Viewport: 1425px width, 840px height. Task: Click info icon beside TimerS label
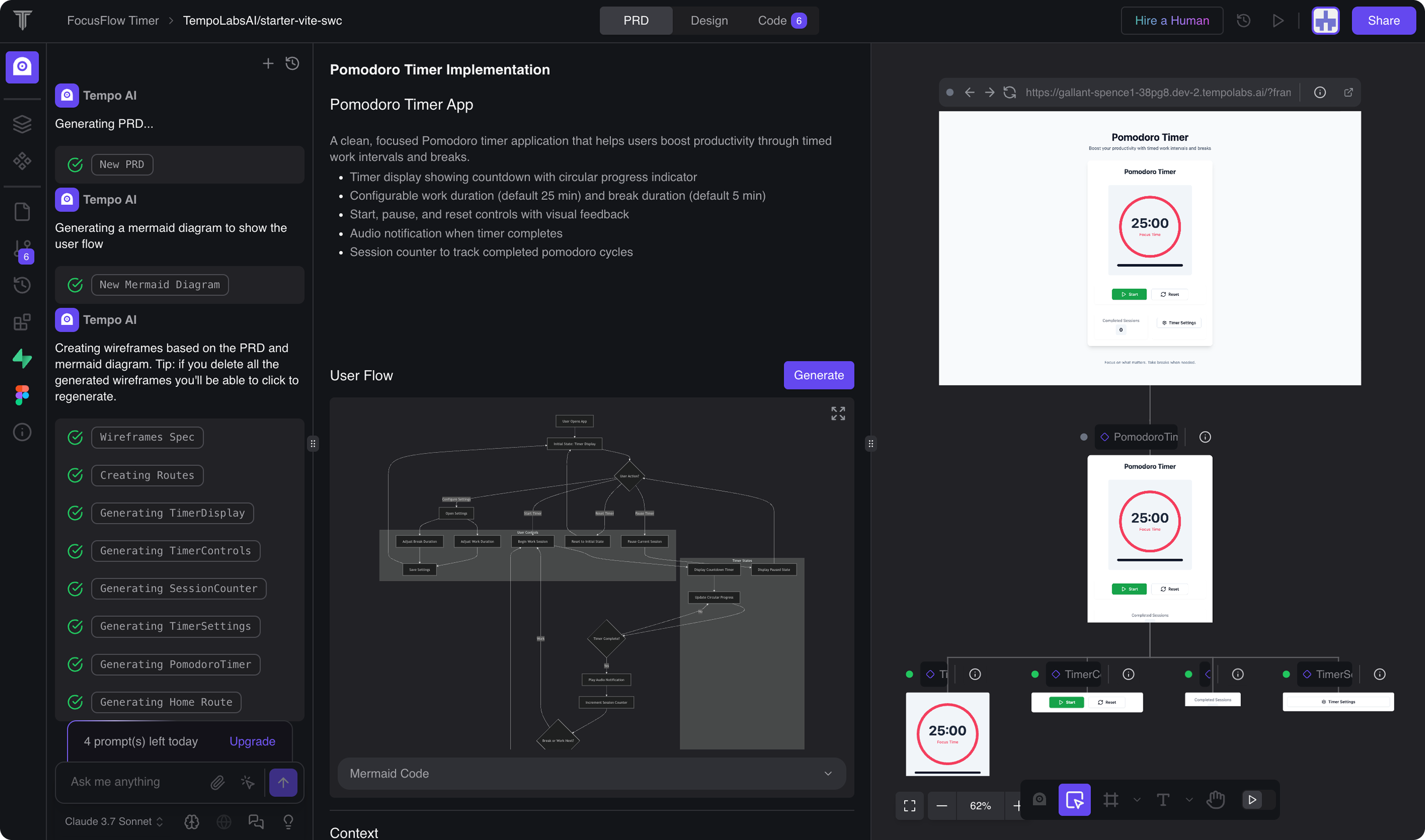pyautogui.click(x=1379, y=674)
